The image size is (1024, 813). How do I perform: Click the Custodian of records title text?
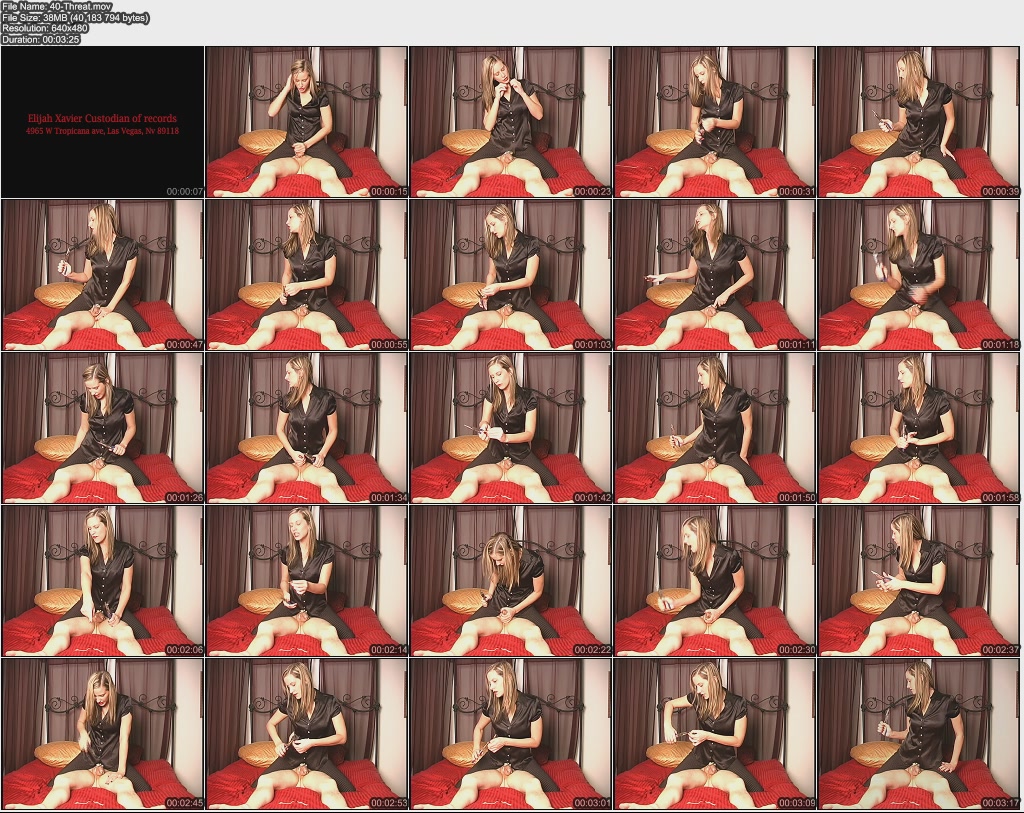[102, 118]
